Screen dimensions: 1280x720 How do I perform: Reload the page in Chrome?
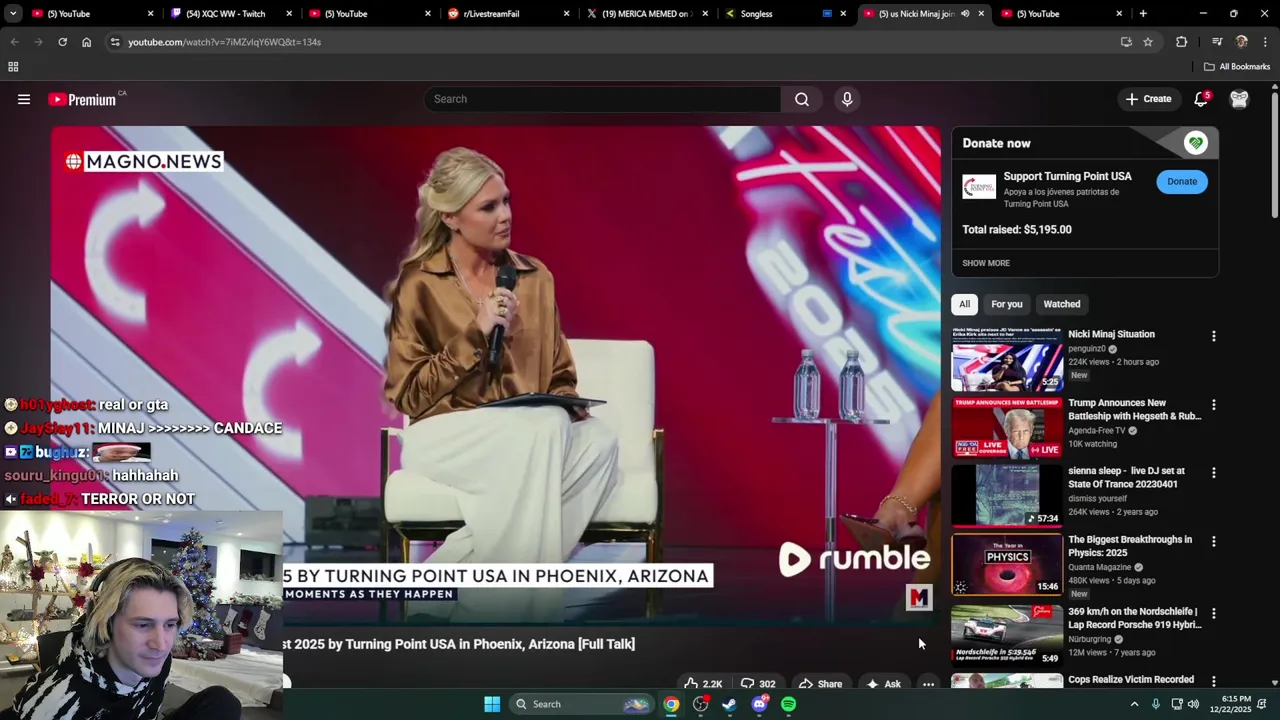pos(62,42)
